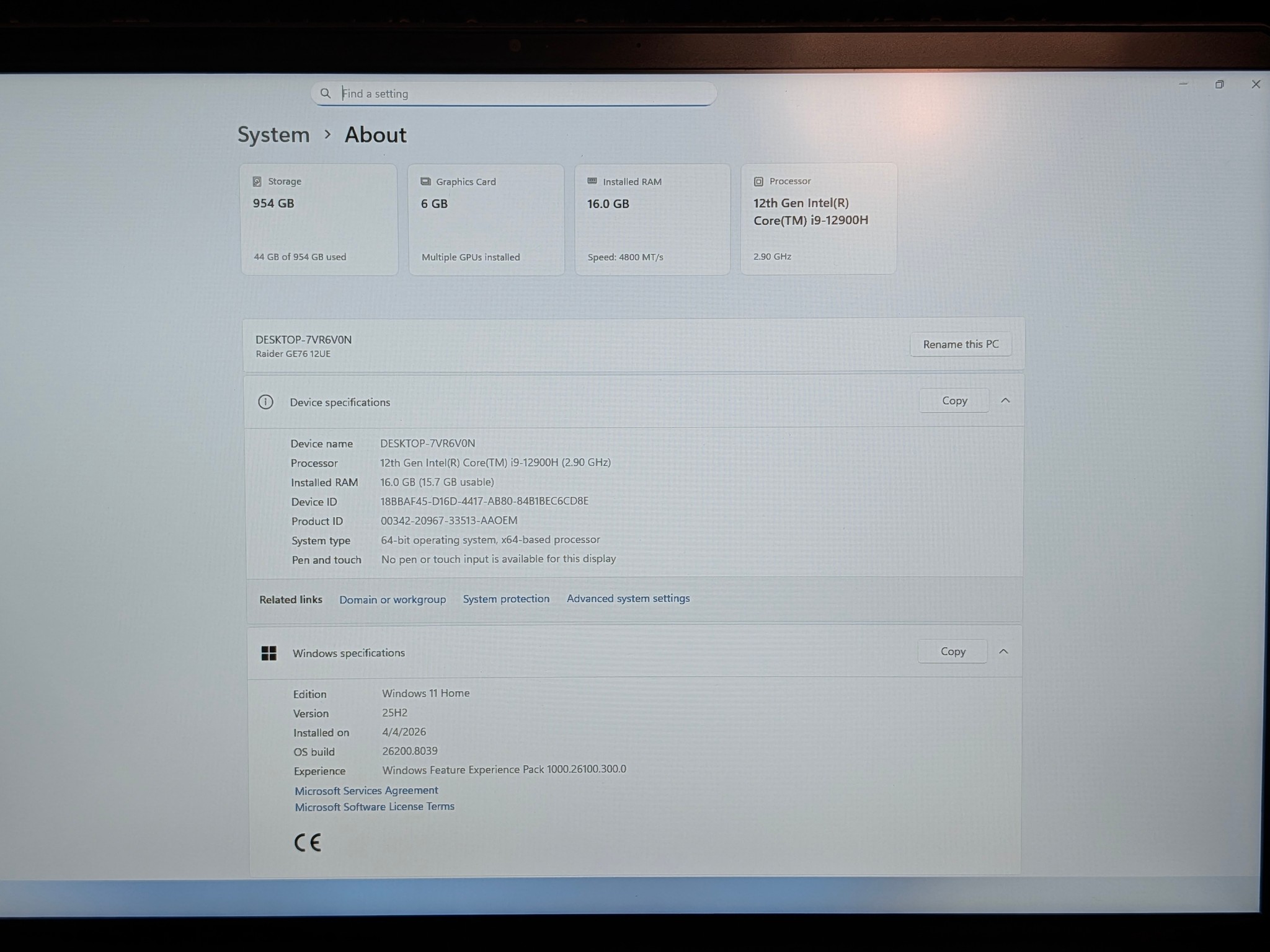Open System protection link
The width and height of the screenshot is (1270, 952).
click(x=506, y=599)
